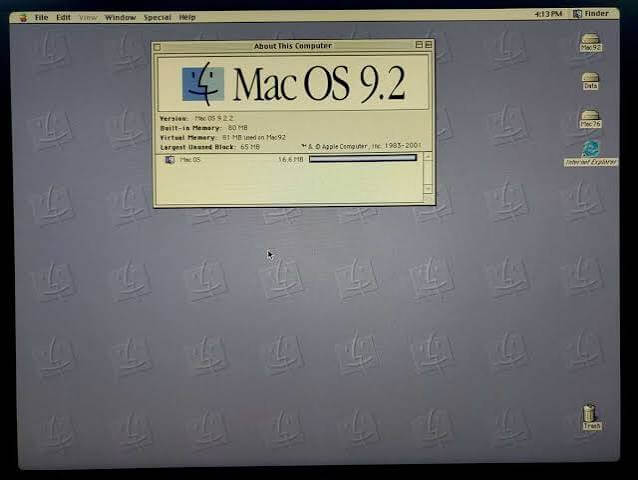
Task: Open the Finder application menu
Action: coord(591,14)
